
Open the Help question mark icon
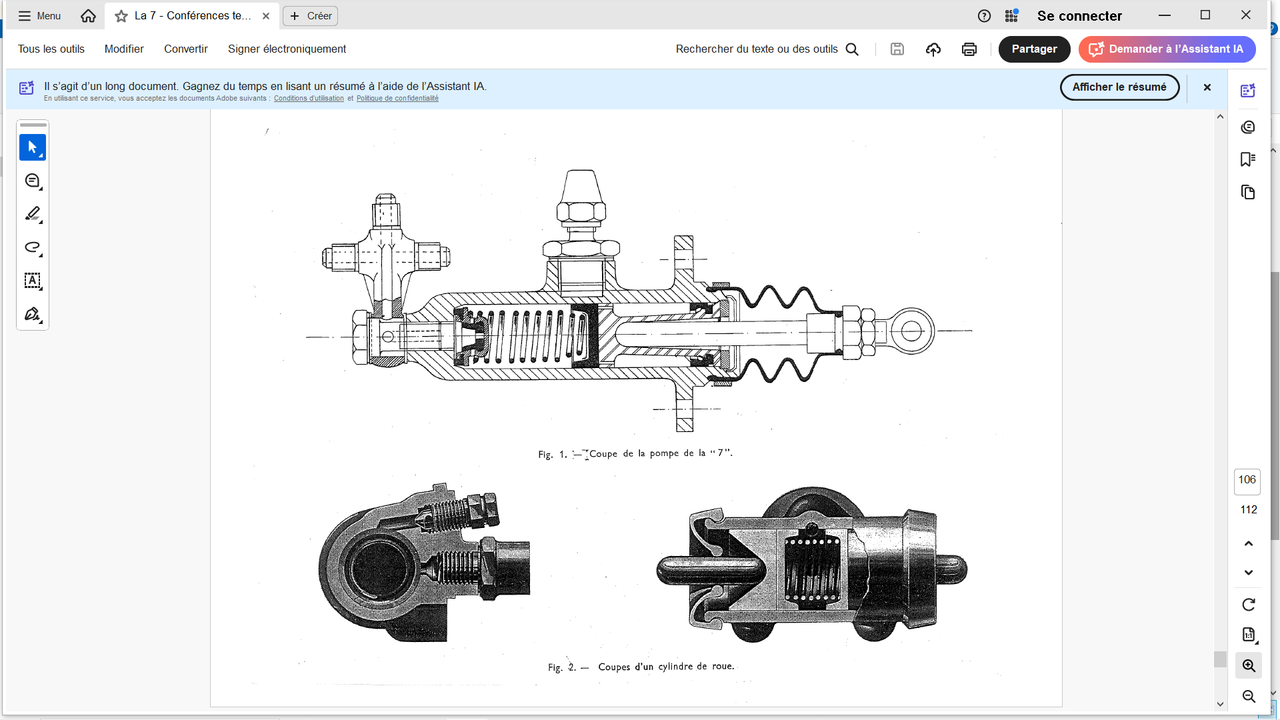985,16
